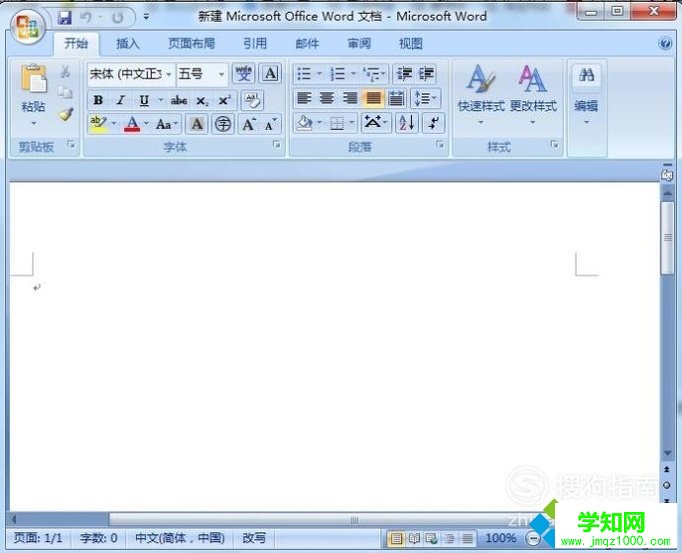Center align text
This screenshot has height=553, width=682.
point(327,98)
